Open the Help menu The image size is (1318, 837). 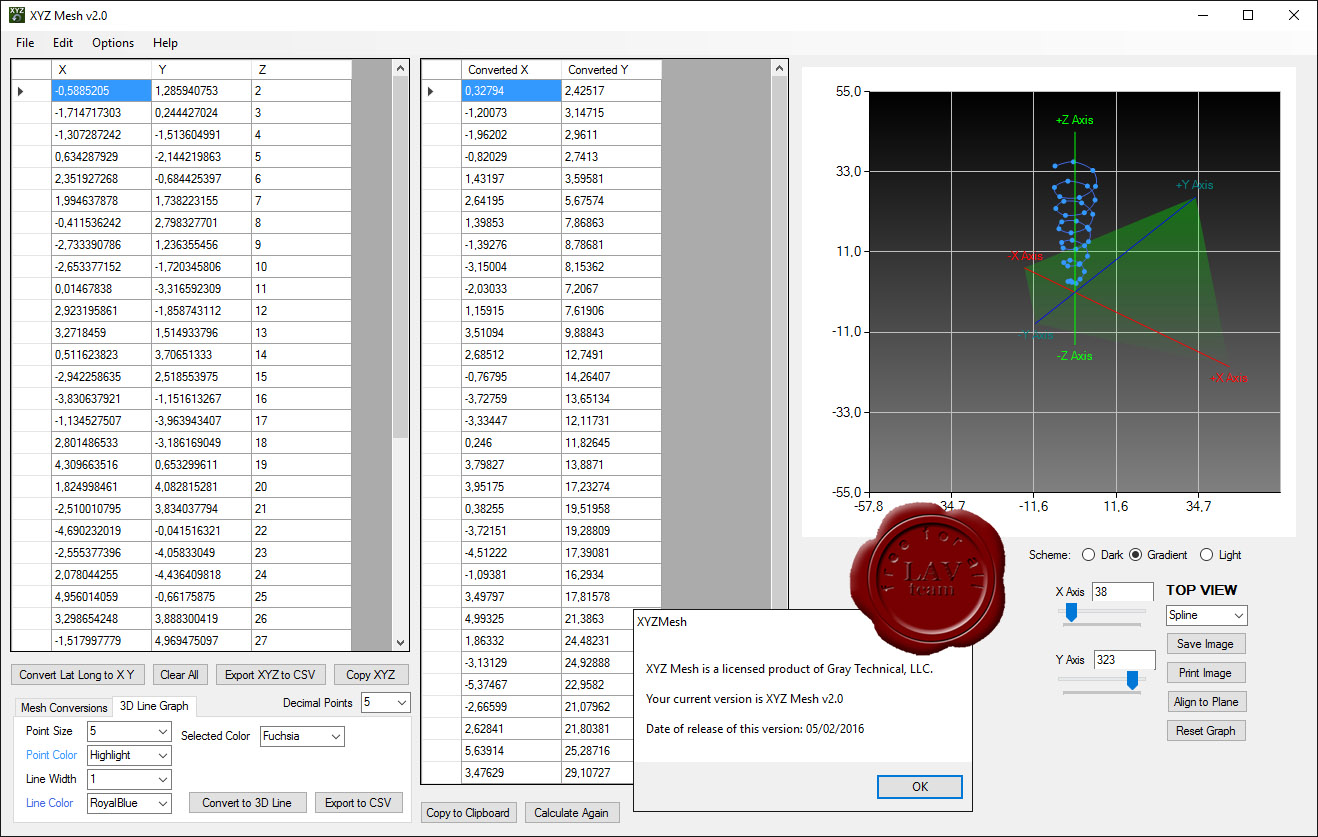[x=165, y=43]
